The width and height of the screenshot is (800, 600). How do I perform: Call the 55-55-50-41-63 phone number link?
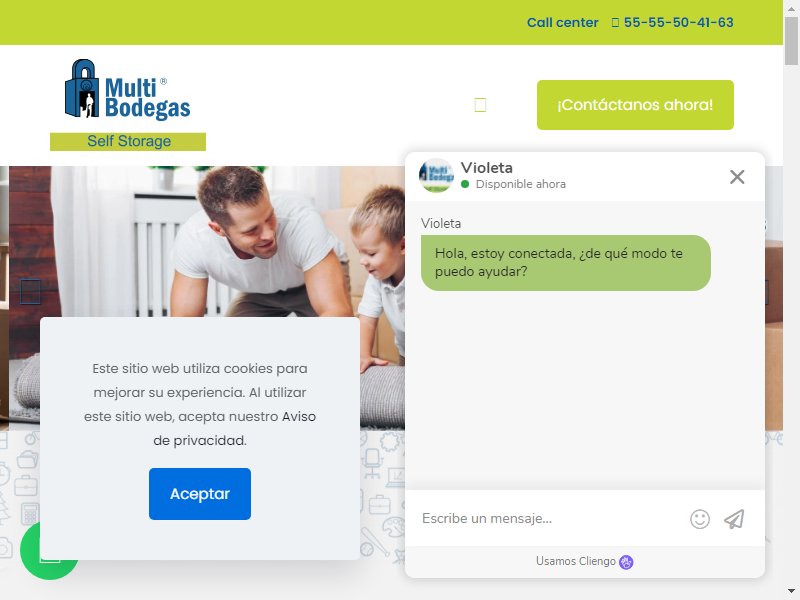[x=678, y=22]
